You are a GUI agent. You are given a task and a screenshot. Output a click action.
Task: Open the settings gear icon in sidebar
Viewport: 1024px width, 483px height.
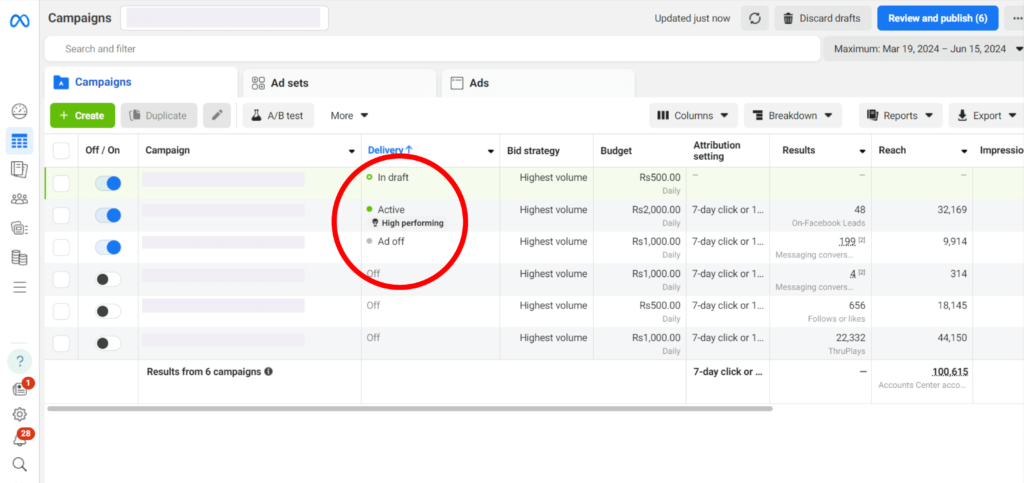click(x=19, y=414)
